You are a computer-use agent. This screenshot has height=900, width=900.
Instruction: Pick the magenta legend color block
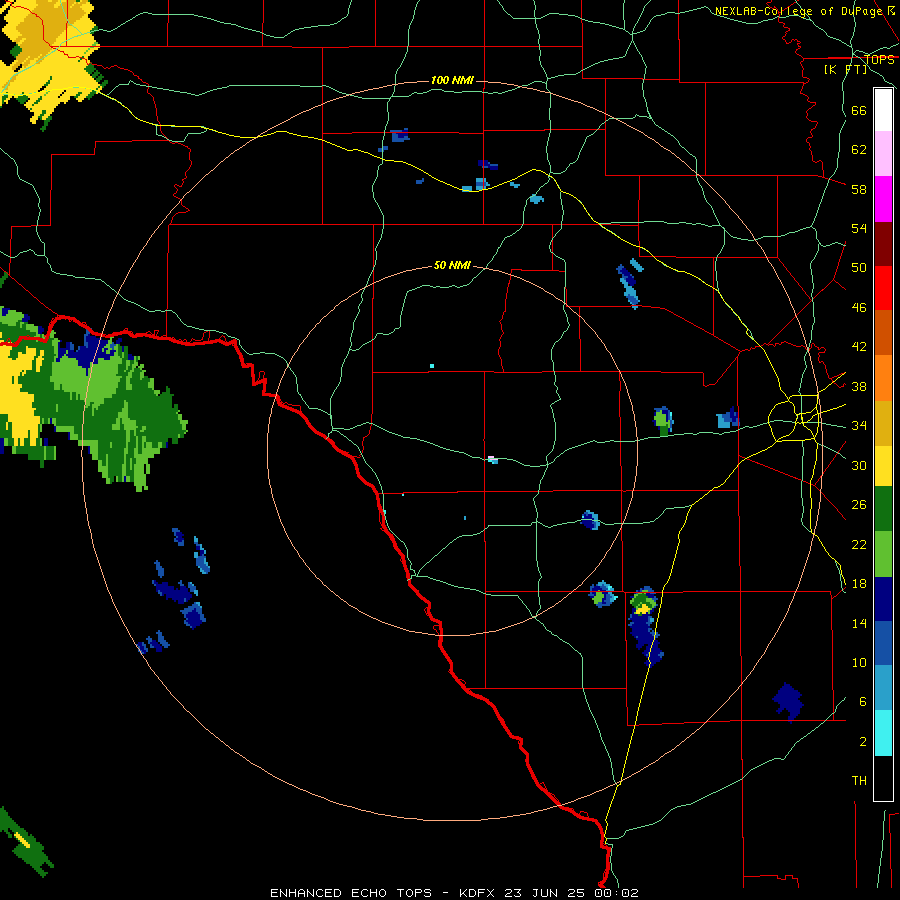tap(883, 199)
